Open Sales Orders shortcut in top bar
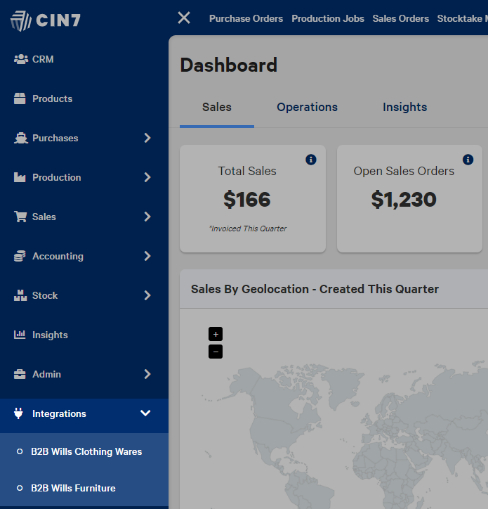This screenshot has width=488, height=509. 401,19
